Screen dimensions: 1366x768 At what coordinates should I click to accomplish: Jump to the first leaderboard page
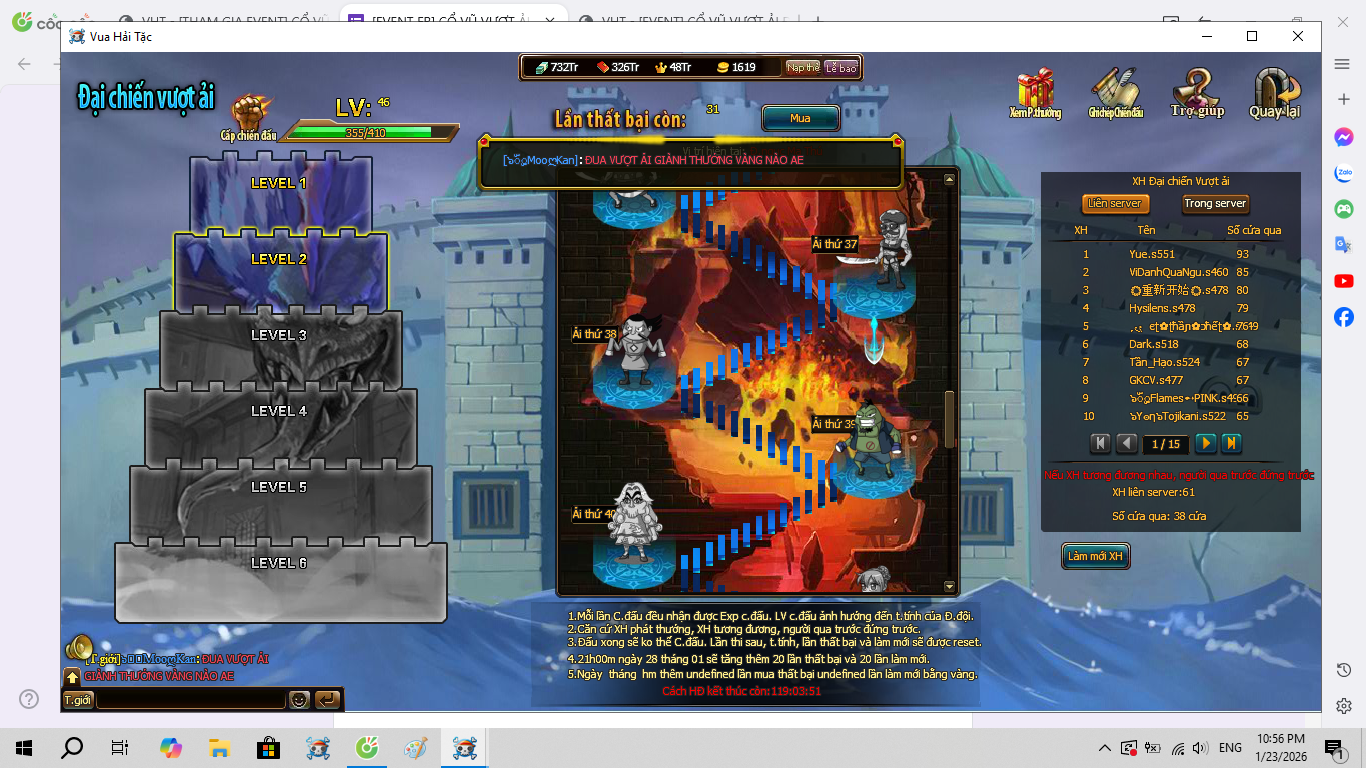(1101, 443)
